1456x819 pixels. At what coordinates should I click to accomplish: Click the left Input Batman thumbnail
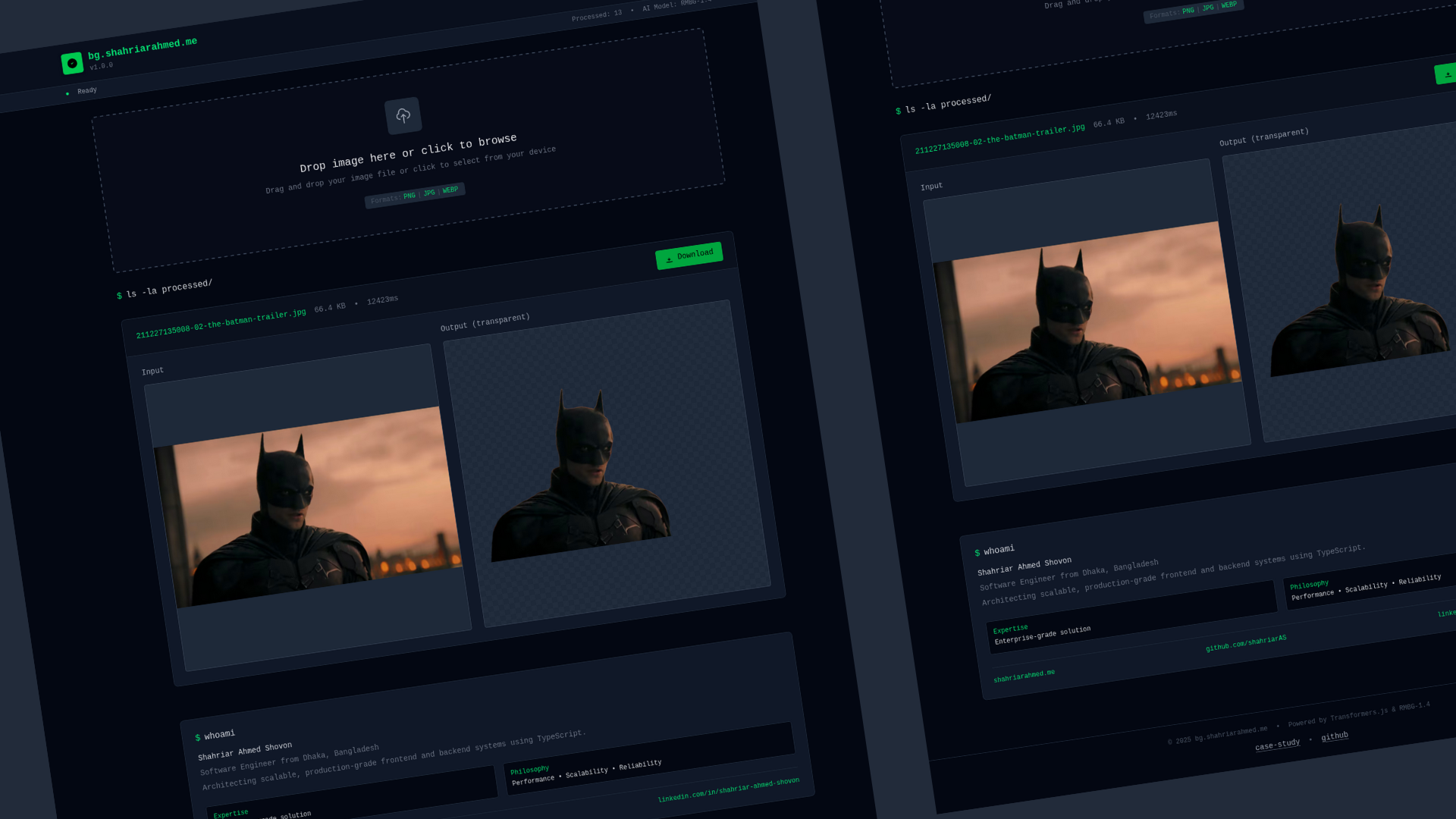[307, 508]
